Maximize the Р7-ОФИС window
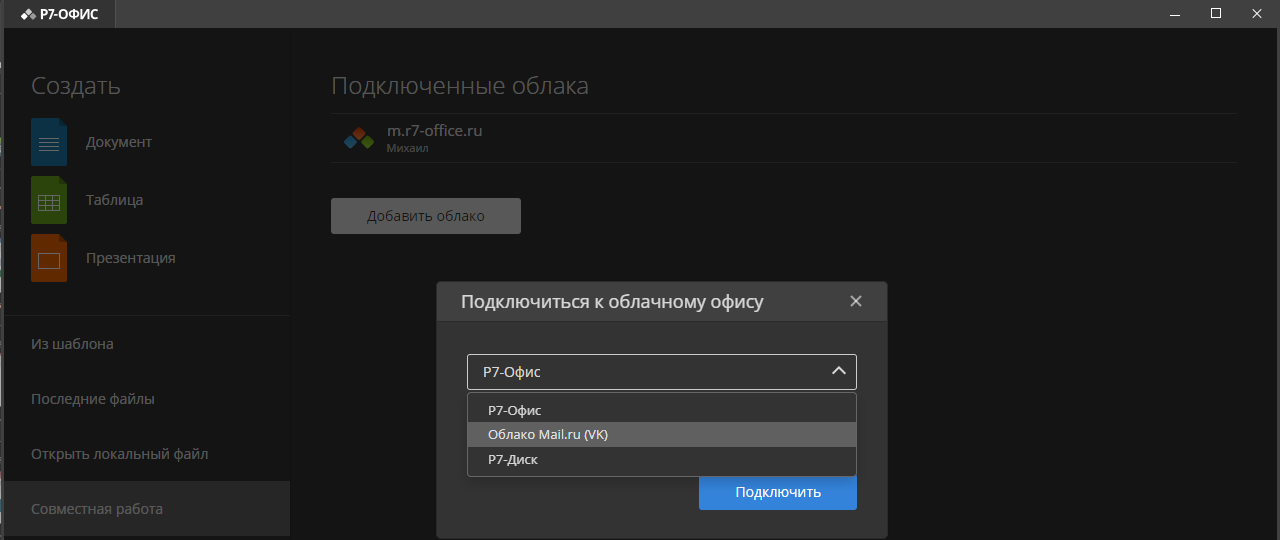This screenshot has height=540, width=1280. point(1216,13)
